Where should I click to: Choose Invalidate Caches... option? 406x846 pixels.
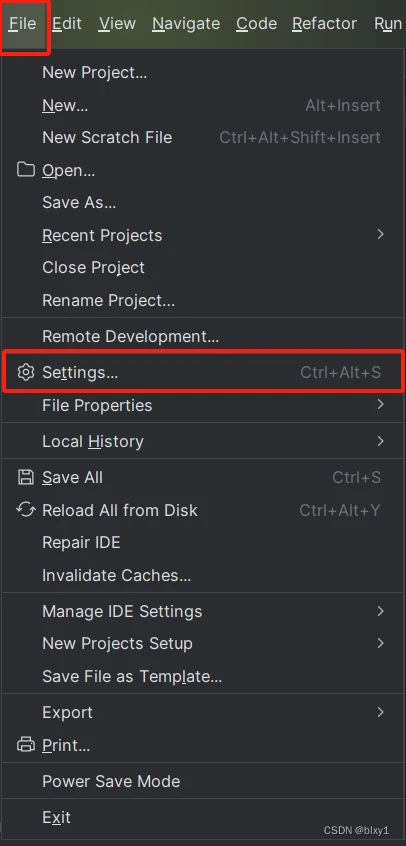point(203,575)
